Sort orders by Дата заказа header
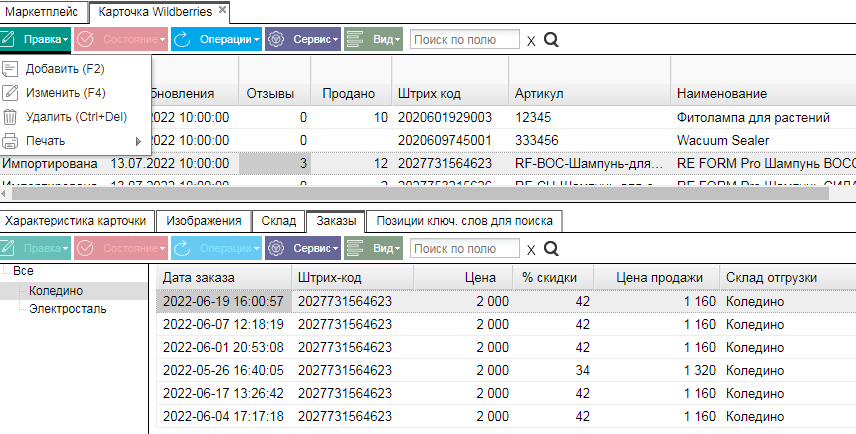The height and width of the screenshot is (434, 856). click(x=224, y=278)
